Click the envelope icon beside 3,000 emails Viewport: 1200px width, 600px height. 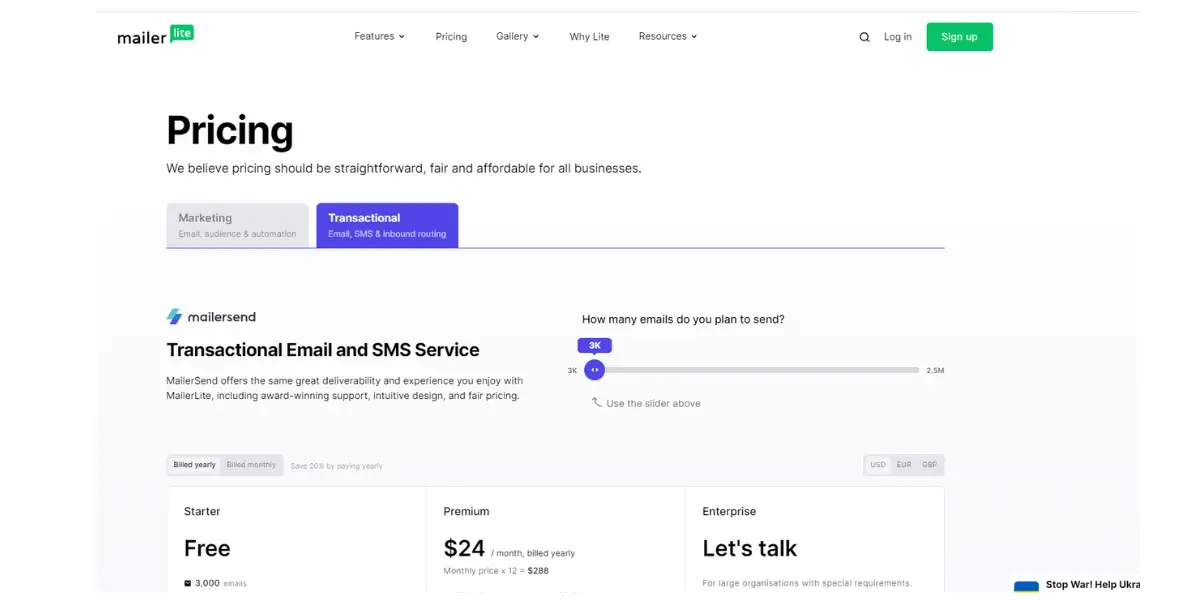tap(187, 583)
